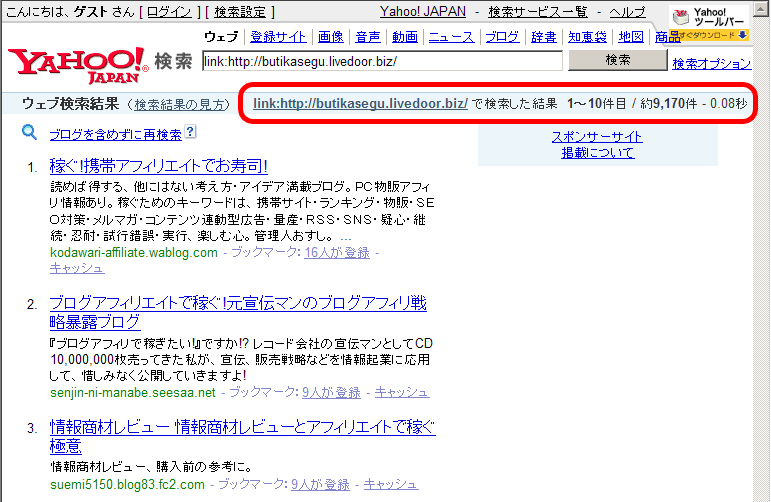Open スポンサーサイト link
Image resolution: width=771 pixels, height=502 pixels.
tap(597, 136)
